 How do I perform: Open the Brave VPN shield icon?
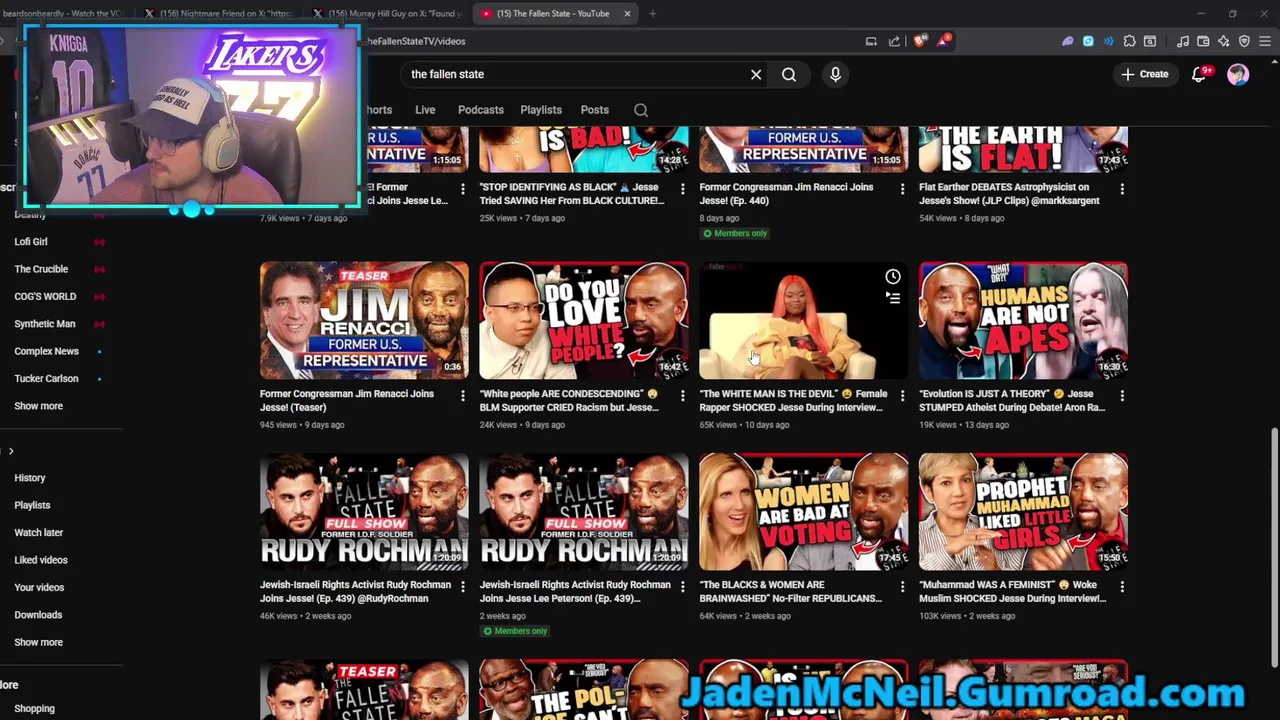coord(1244,41)
